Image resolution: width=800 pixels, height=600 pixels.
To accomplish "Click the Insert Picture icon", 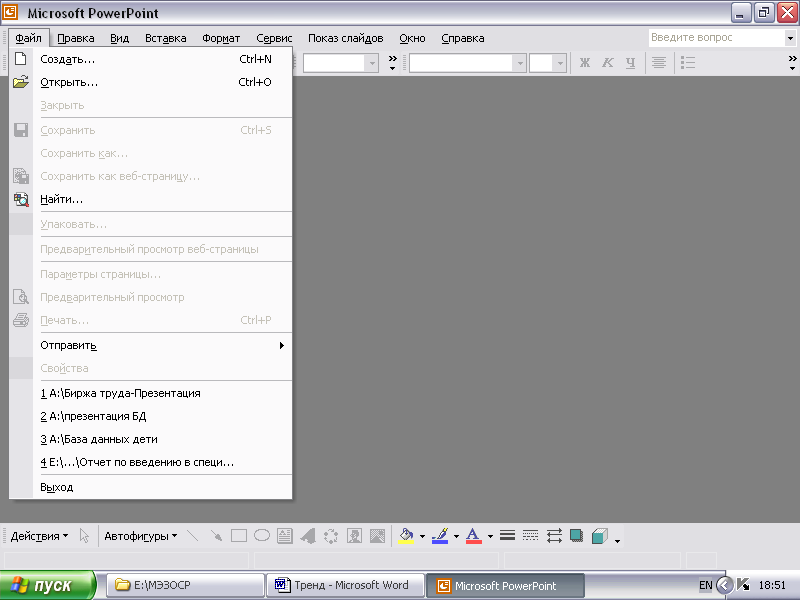I will tap(377, 536).
